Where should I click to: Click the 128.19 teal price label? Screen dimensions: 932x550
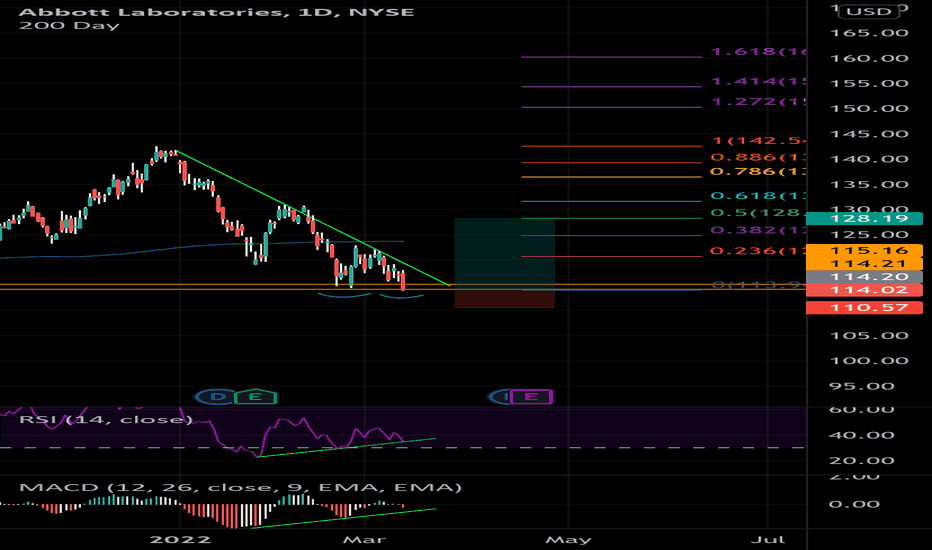click(x=864, y=218)
